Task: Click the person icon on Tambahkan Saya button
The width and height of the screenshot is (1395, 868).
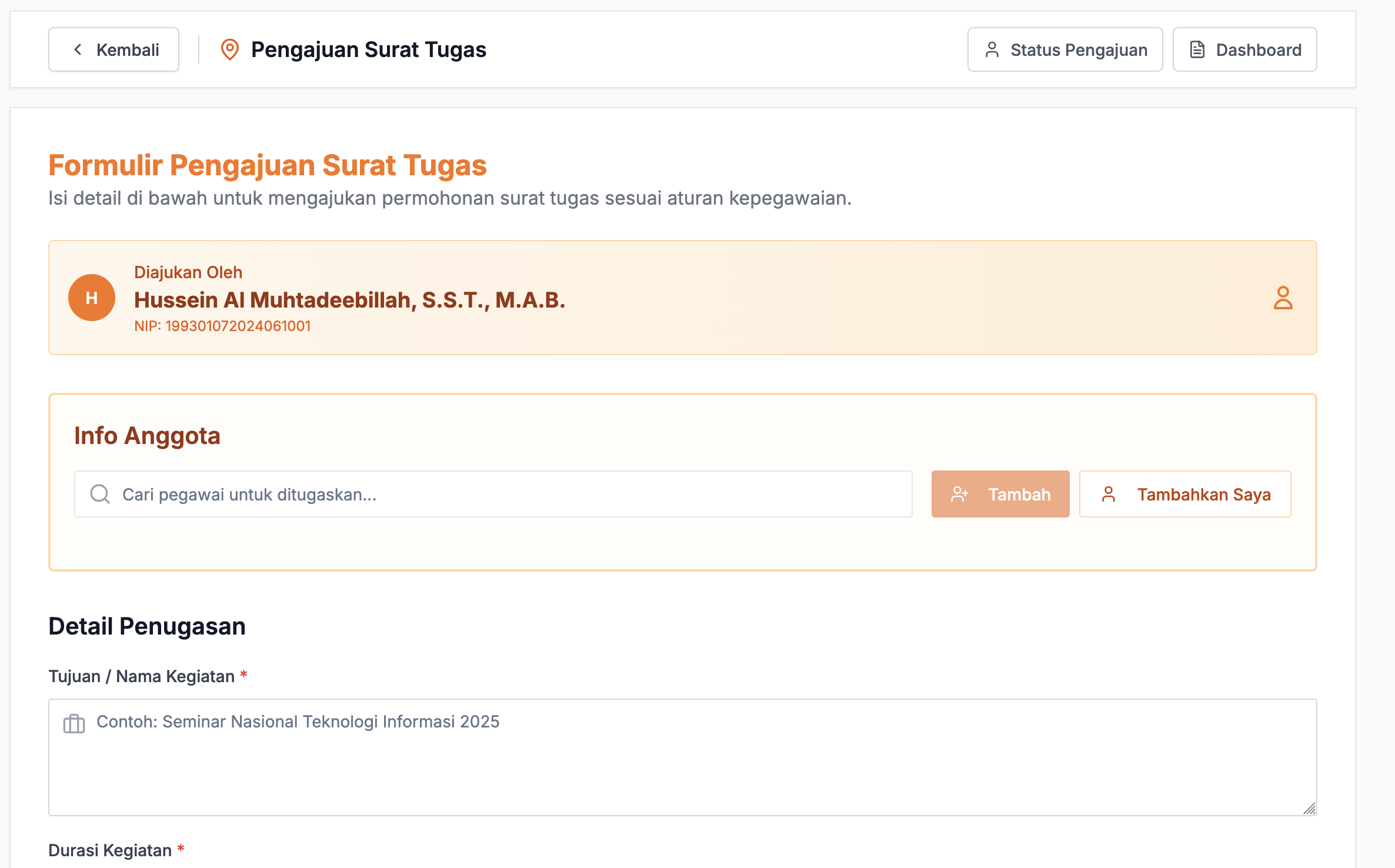Action: tap(1109, 494)
